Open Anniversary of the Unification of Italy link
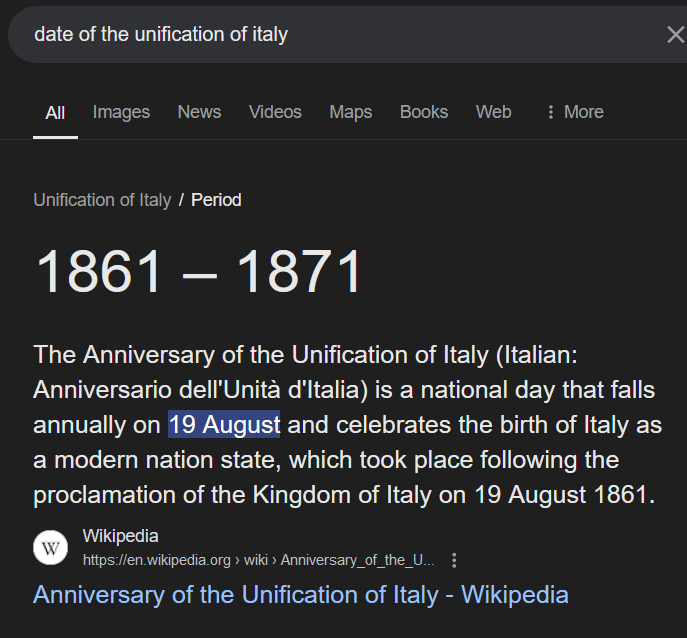687x638 pixels. coord(301,595)
